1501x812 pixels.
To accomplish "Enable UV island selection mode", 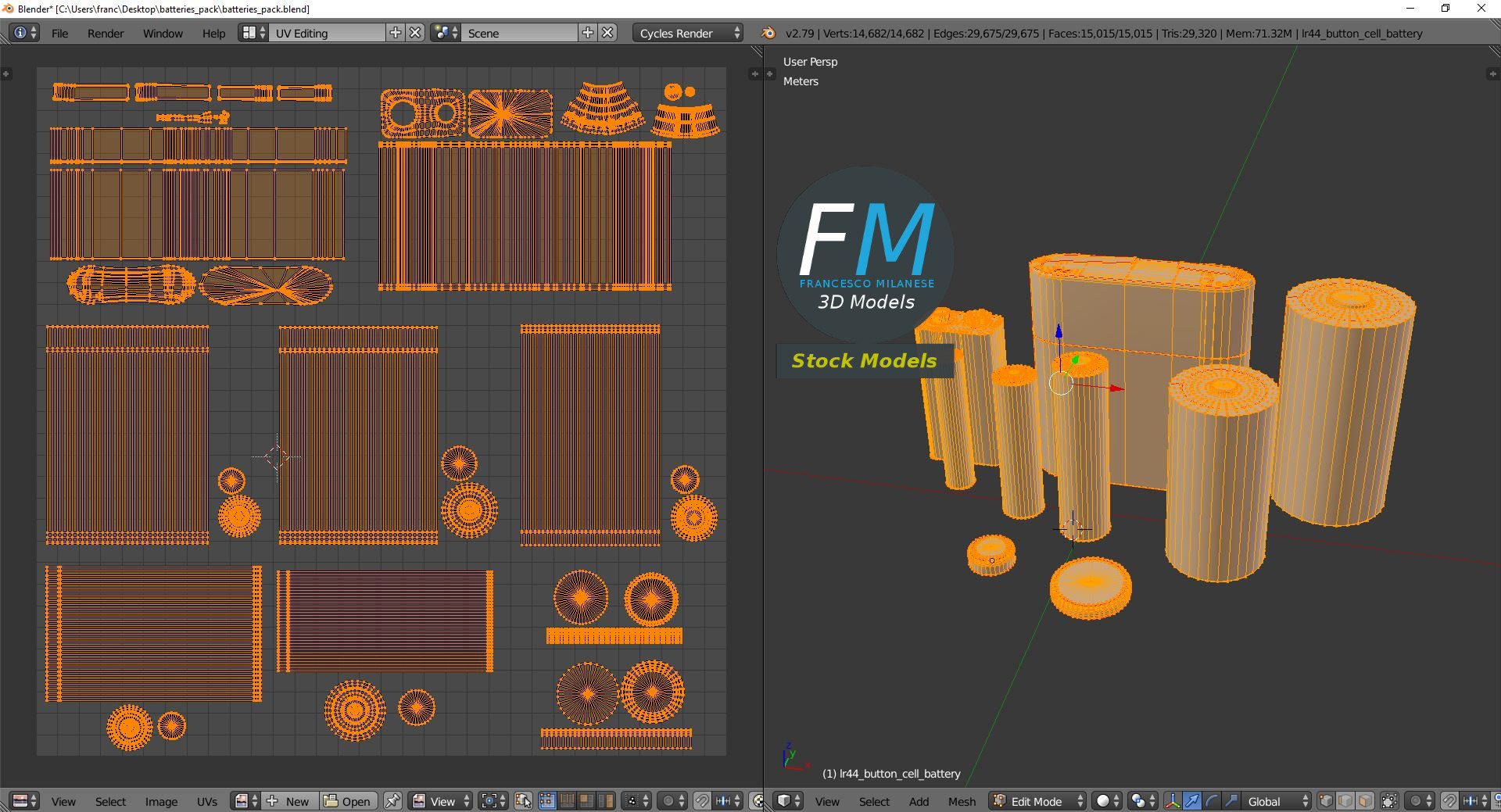I will click(x=605, y=801).
